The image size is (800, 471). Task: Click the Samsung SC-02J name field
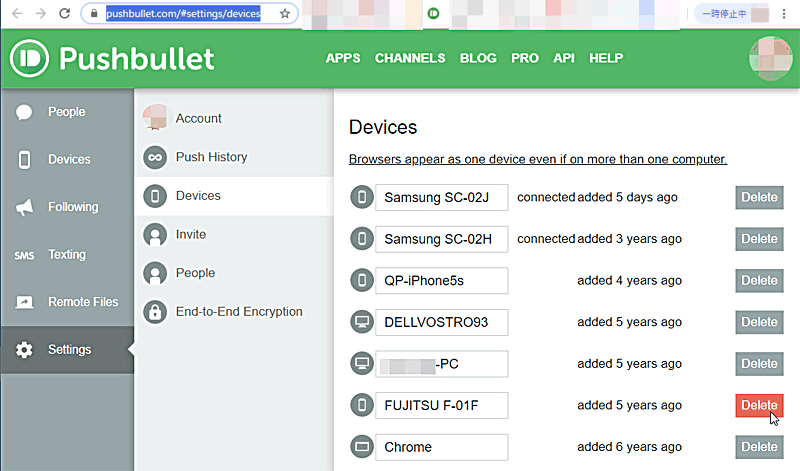tap(442, 197)
